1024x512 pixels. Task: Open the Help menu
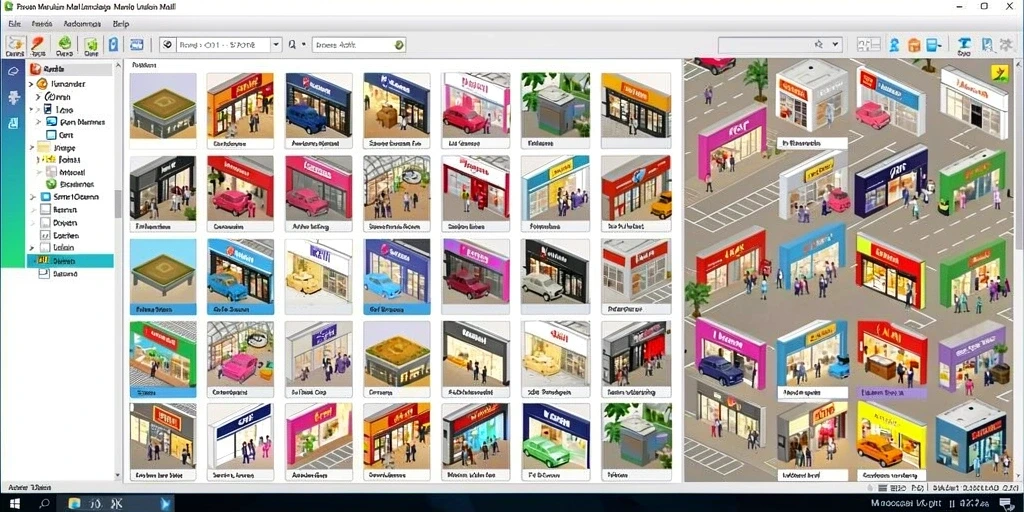(x=121, y=23)
